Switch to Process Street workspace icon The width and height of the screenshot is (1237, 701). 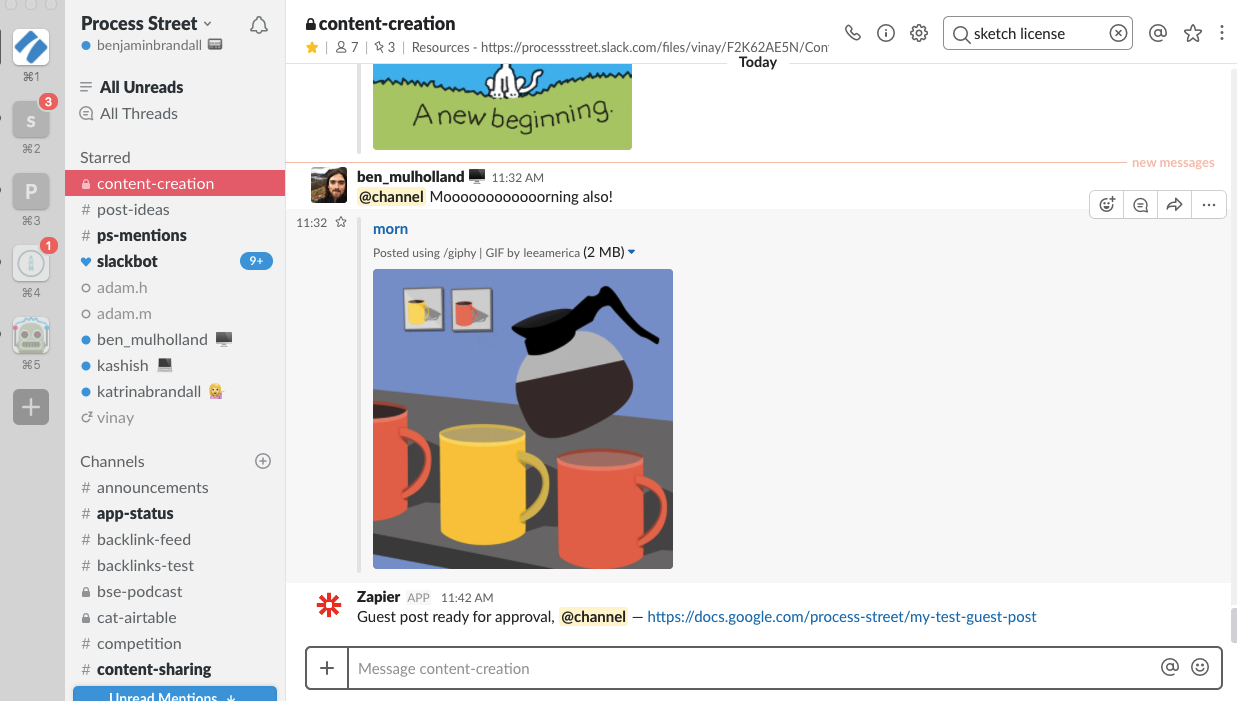pyautogui.click(x=31, y=47)
